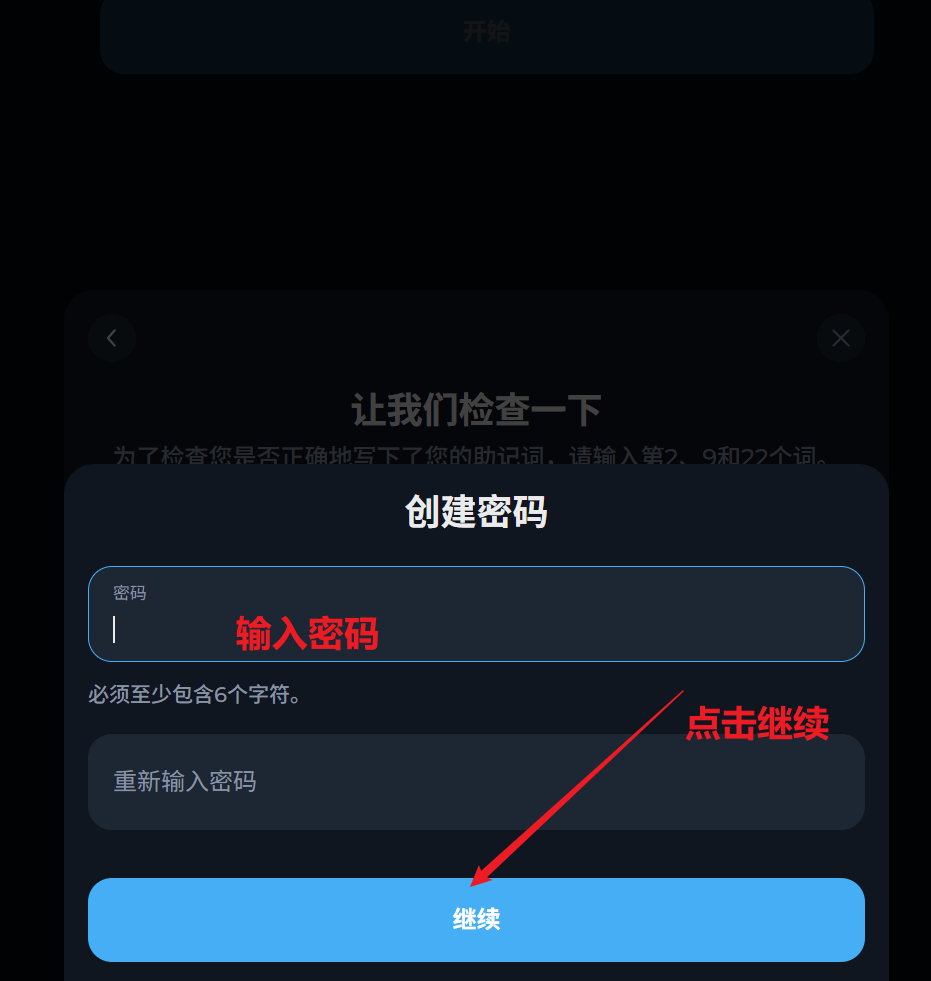
Task: Click the blue 继续 button
Action: [x=476, y=920]
